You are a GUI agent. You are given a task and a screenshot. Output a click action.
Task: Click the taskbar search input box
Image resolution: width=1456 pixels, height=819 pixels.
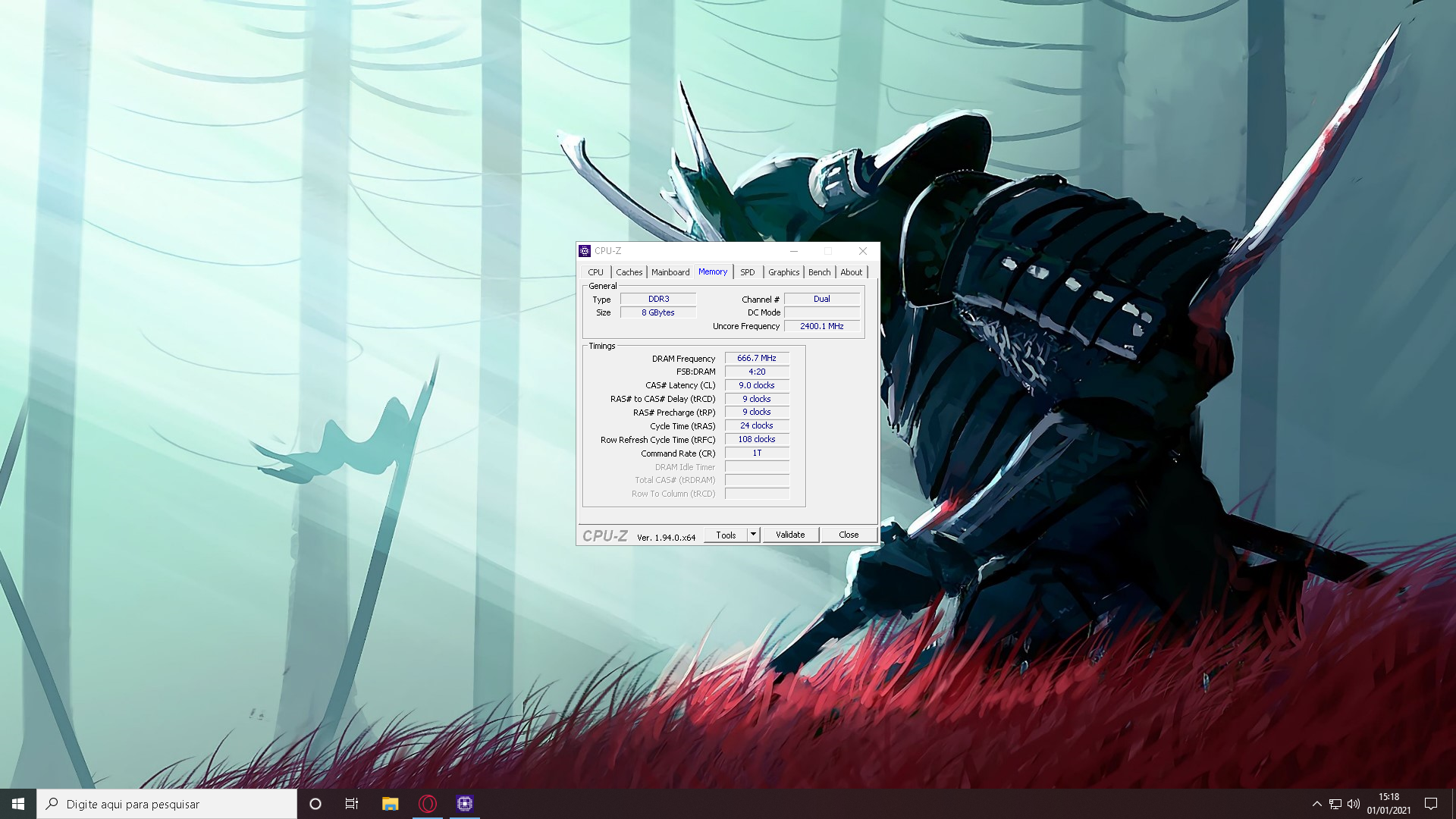pos(167,804)
